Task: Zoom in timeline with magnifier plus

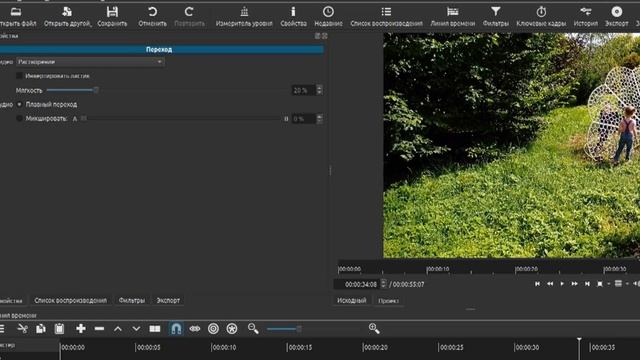Action: 374,329
